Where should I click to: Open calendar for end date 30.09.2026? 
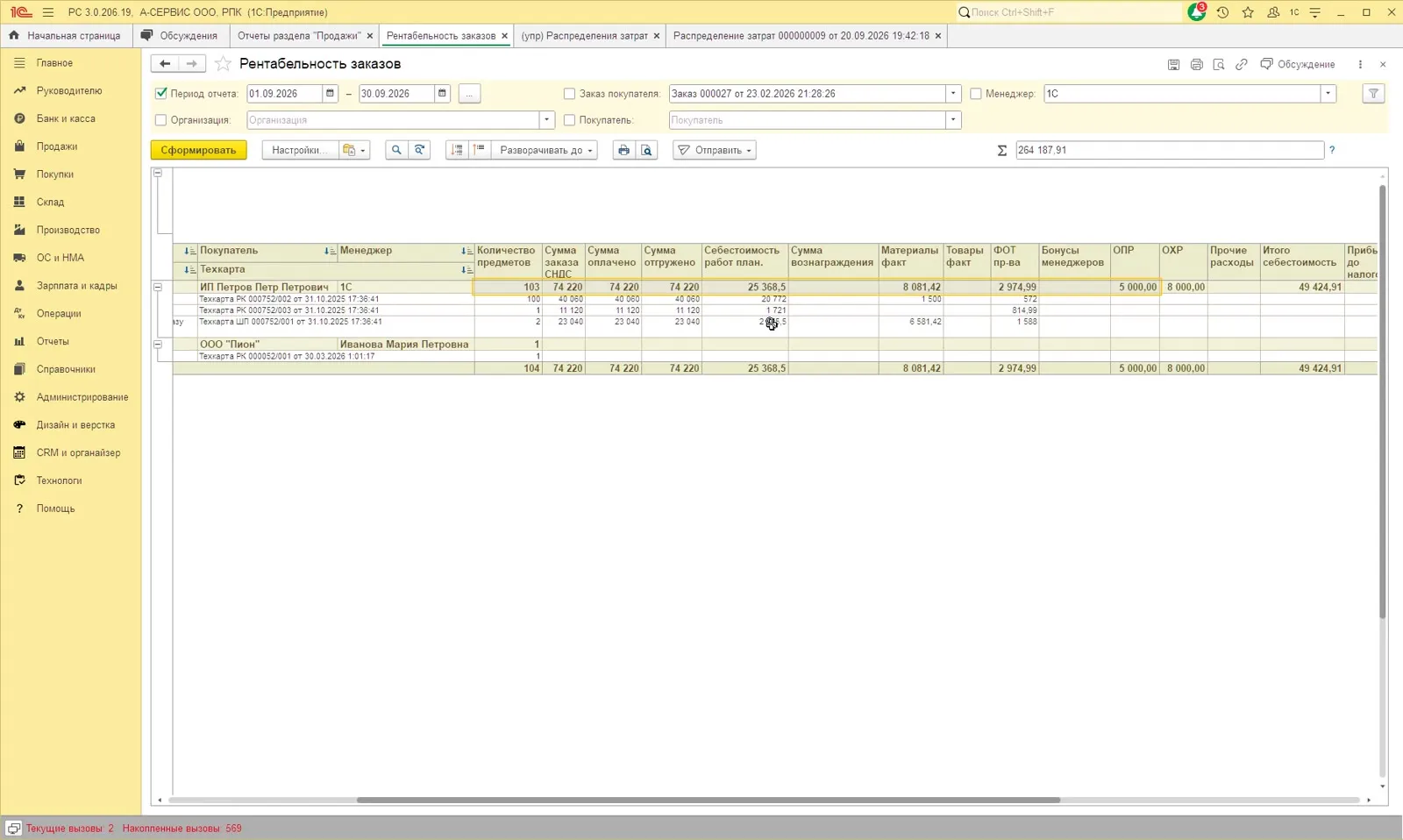coord(442,94)
